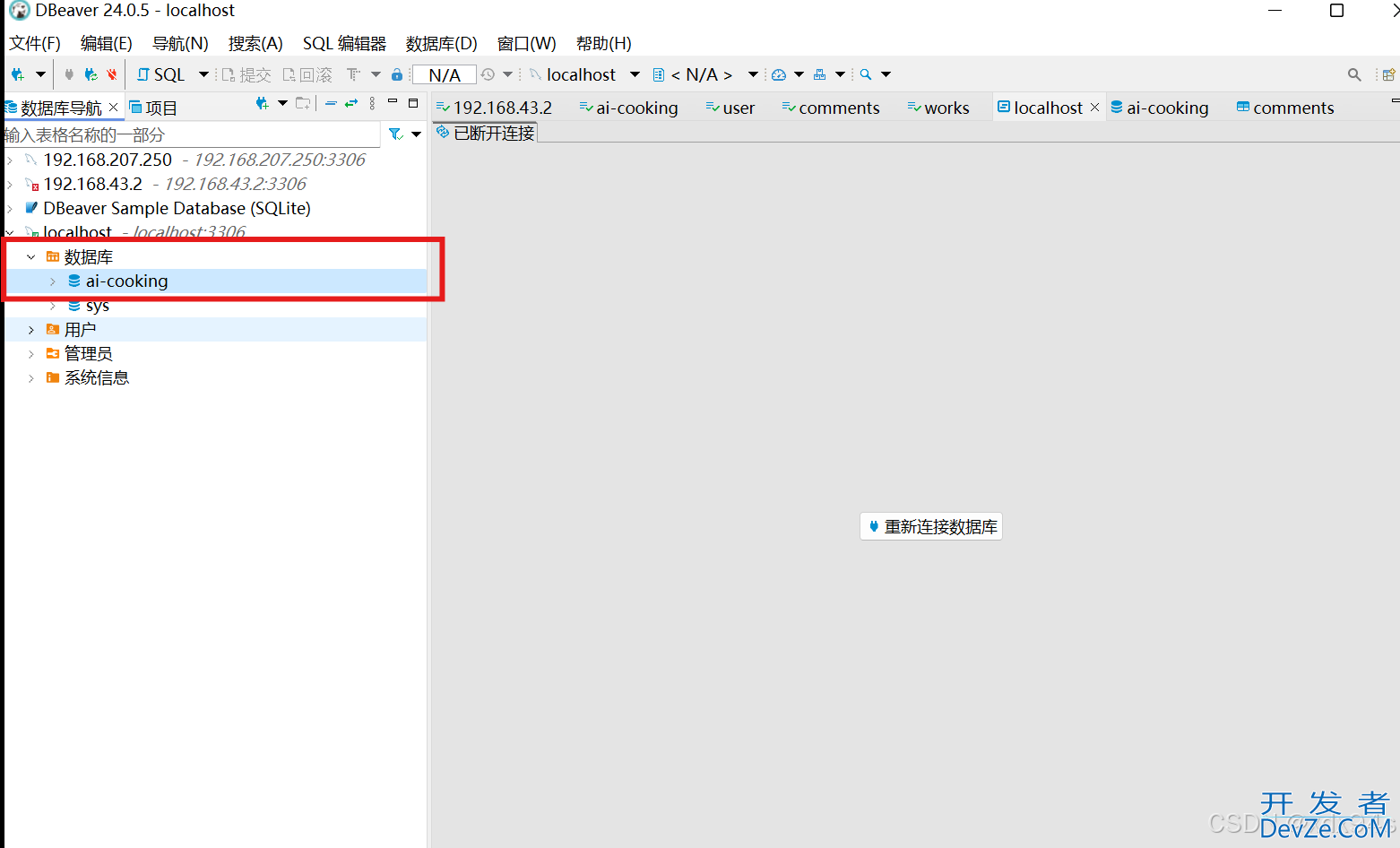Screen dimensions: 1400x848
Task: Click the 提交 (commit) toolbar button
Action: tap(246, 74)
